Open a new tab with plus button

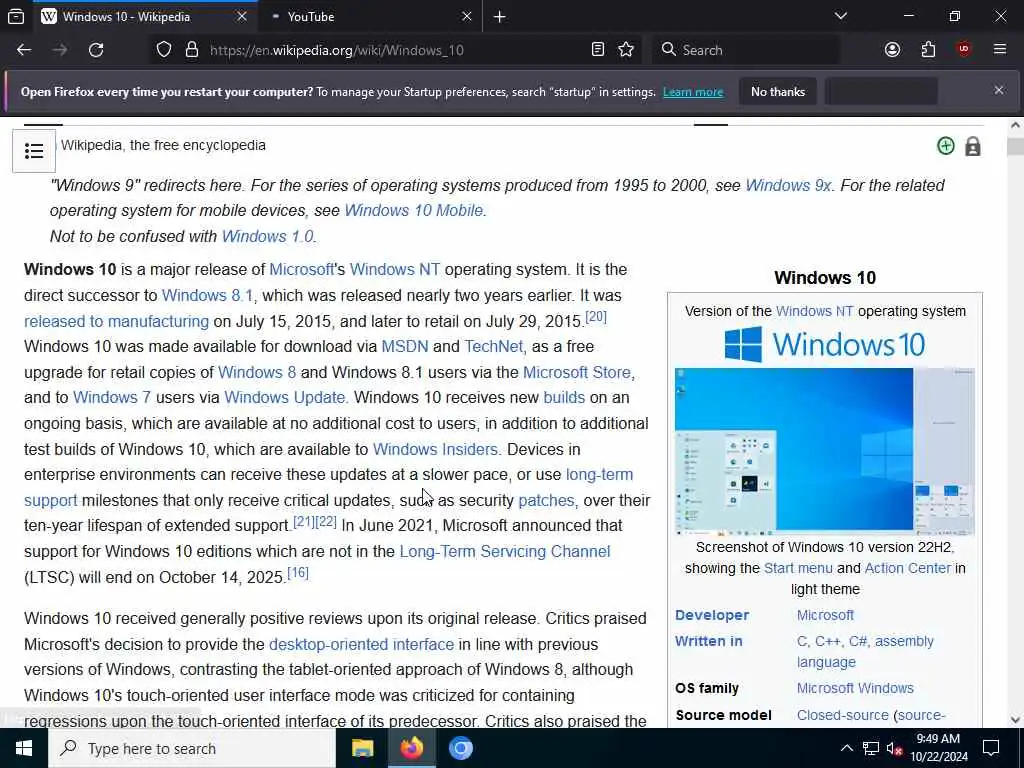(x=500, y=17)
